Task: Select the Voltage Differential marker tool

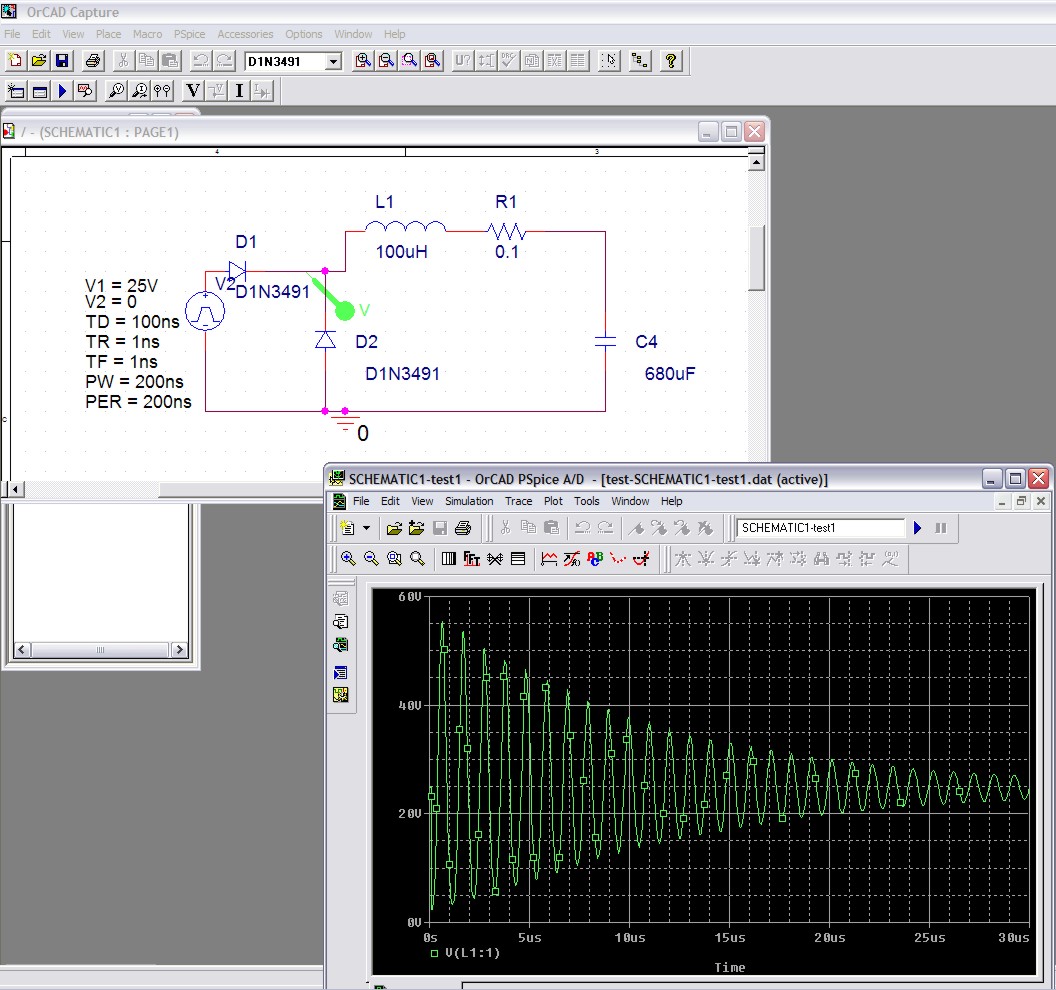Action: (162, 90)
